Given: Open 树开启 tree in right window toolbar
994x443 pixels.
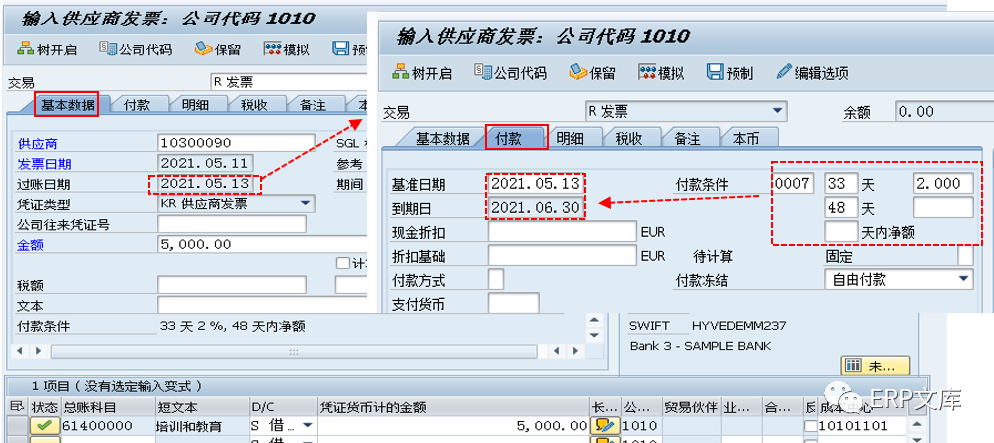Looking at the screenshot, I should 400,72.
